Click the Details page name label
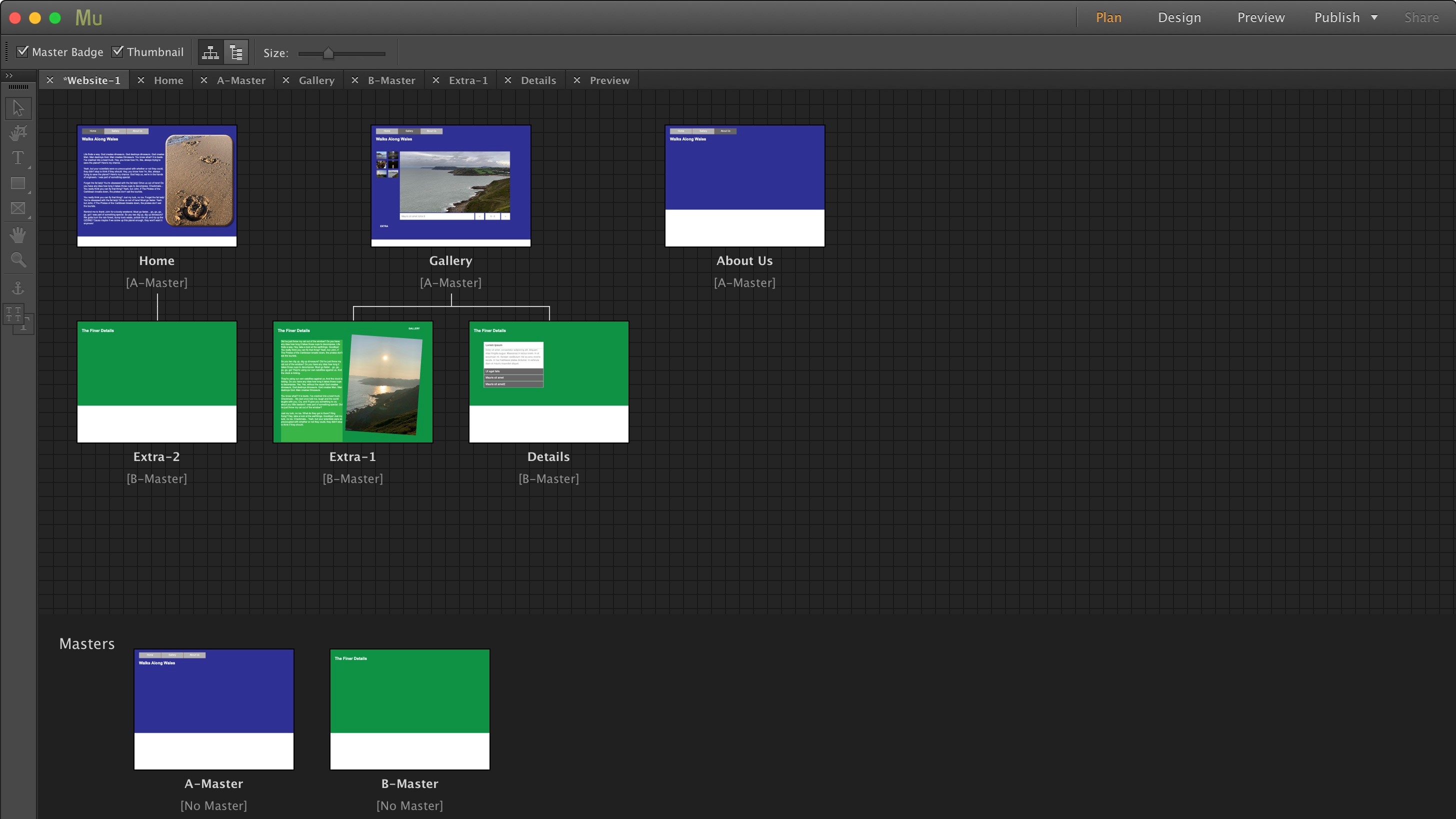 (x=548, y=456)
